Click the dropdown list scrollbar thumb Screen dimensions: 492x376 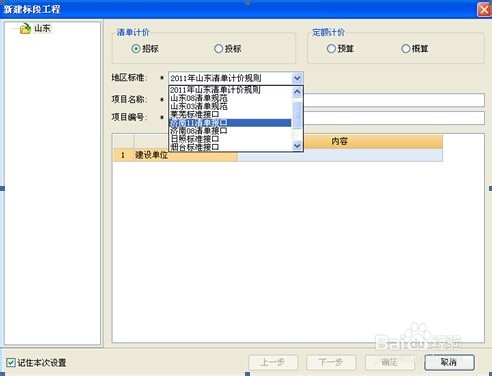[x=297, y=115]
